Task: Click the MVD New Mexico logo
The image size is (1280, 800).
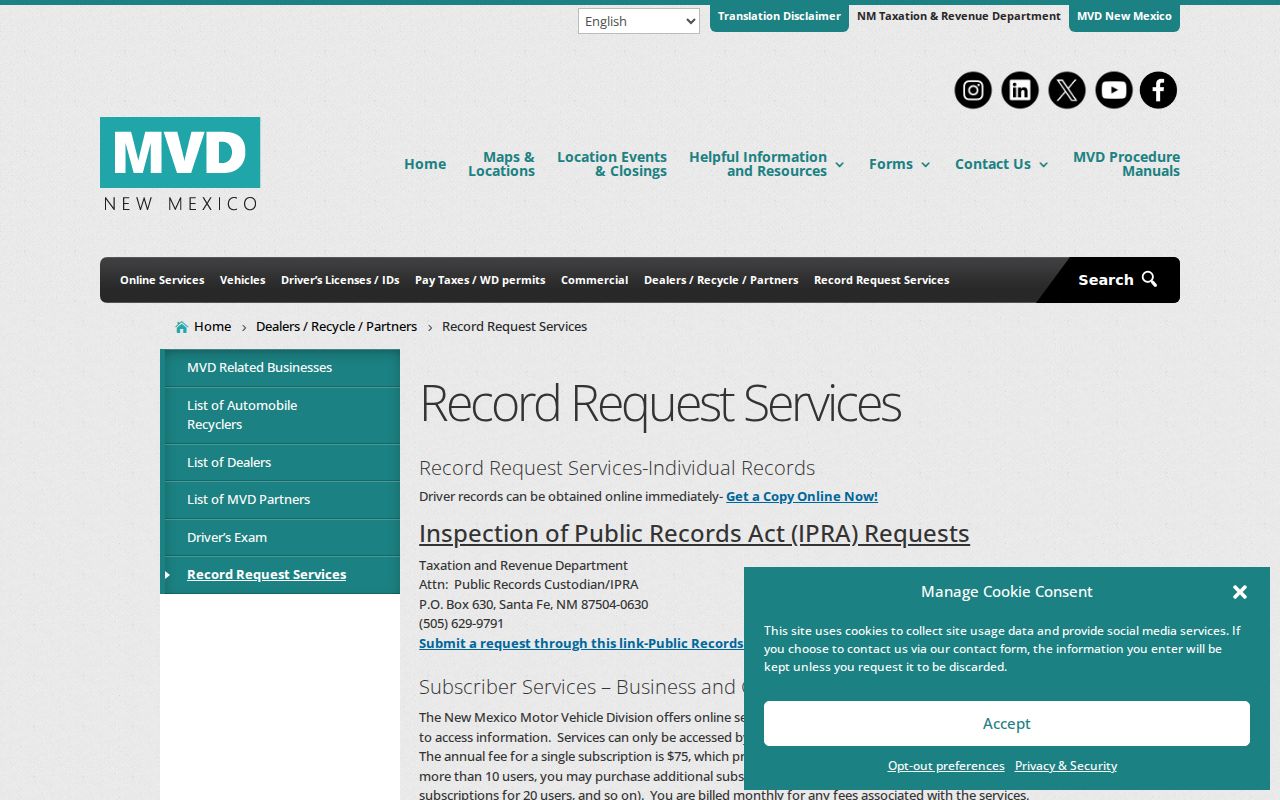Action: pyautogui.click(x=180, y=164)
